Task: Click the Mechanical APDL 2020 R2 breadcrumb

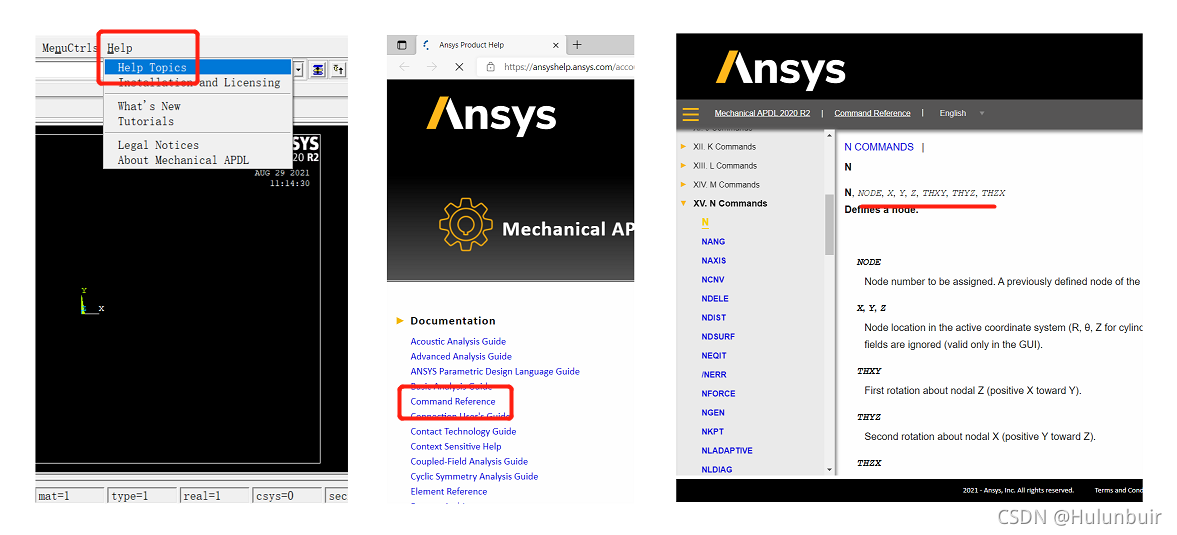Action: click(762, 113)
